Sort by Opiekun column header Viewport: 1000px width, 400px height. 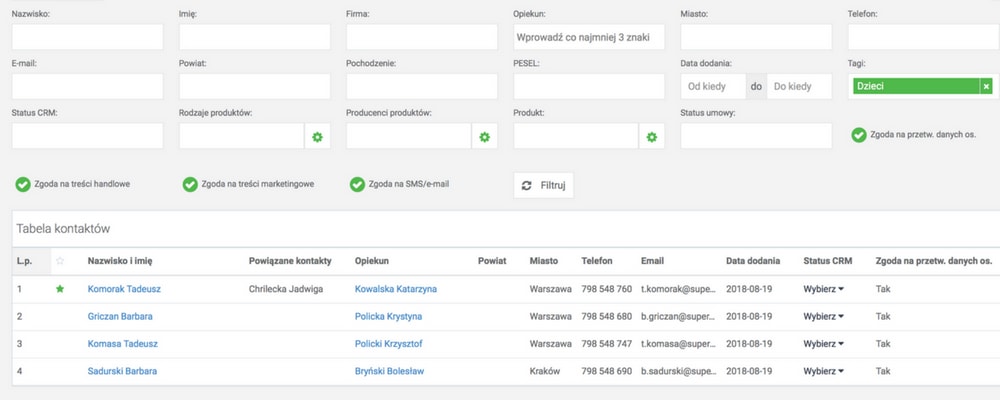tap(372, 261)
